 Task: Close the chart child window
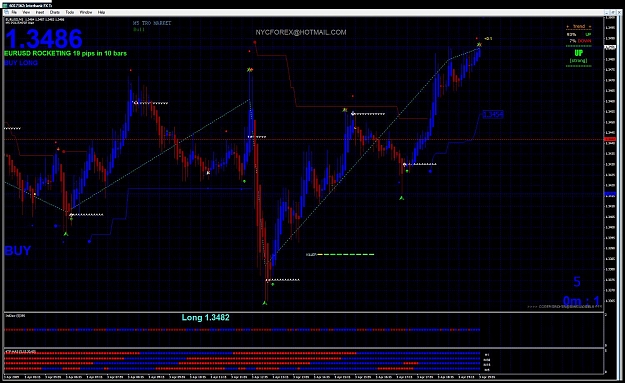click(619, 13)
